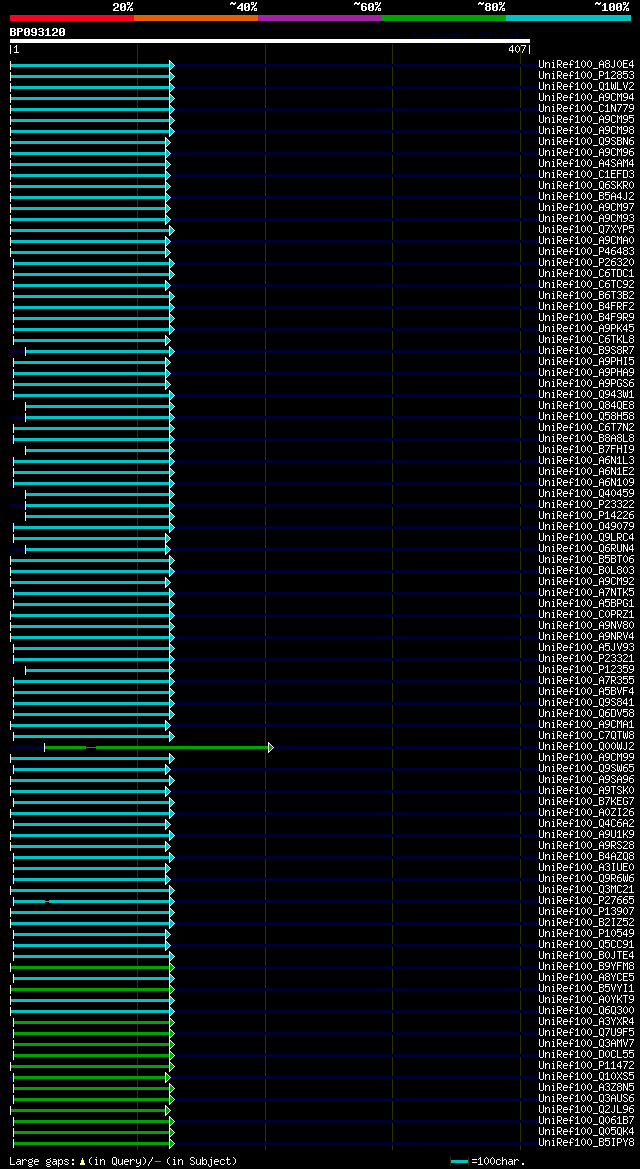
Task: Click the red 20% legend segment
Action: pos(72,17)
